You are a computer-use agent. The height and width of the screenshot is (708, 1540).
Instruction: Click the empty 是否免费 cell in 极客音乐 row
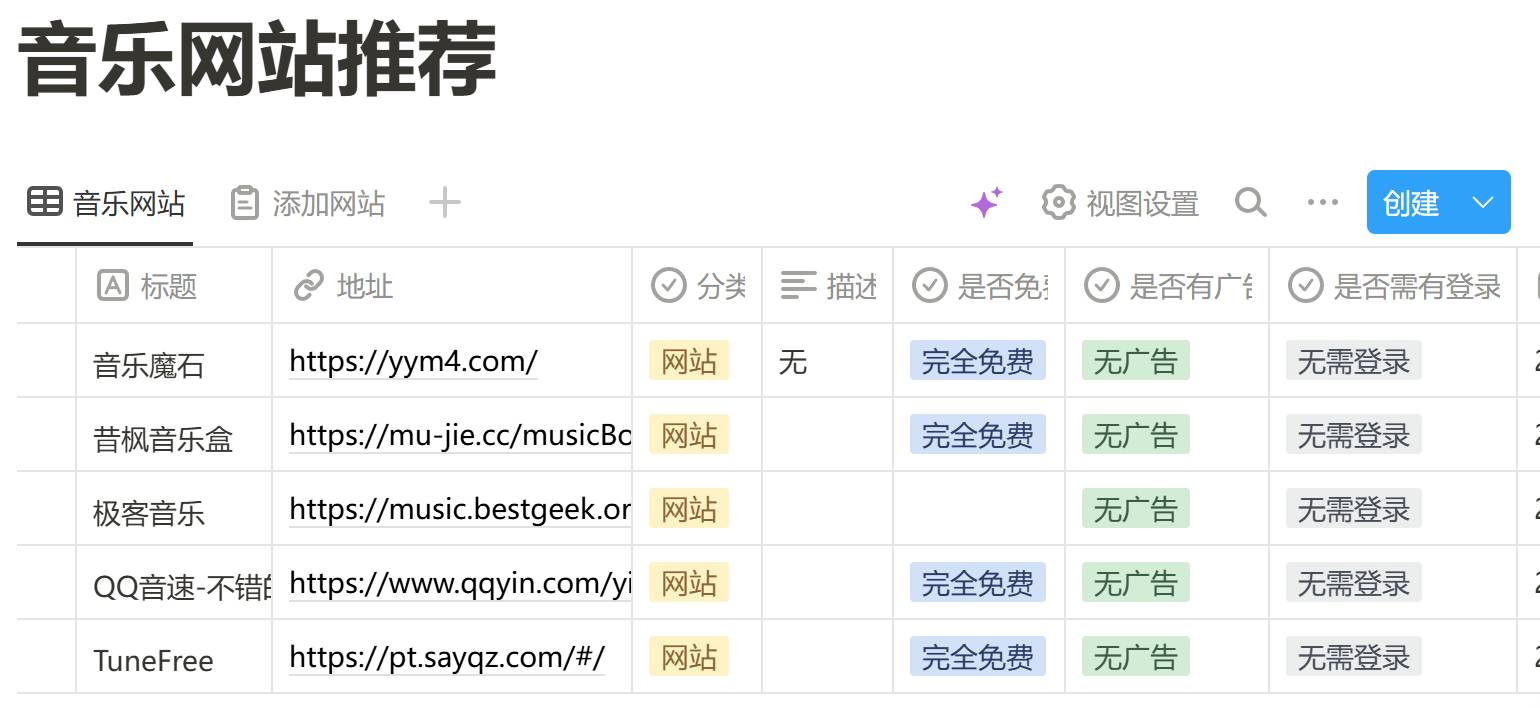point(979,509)
